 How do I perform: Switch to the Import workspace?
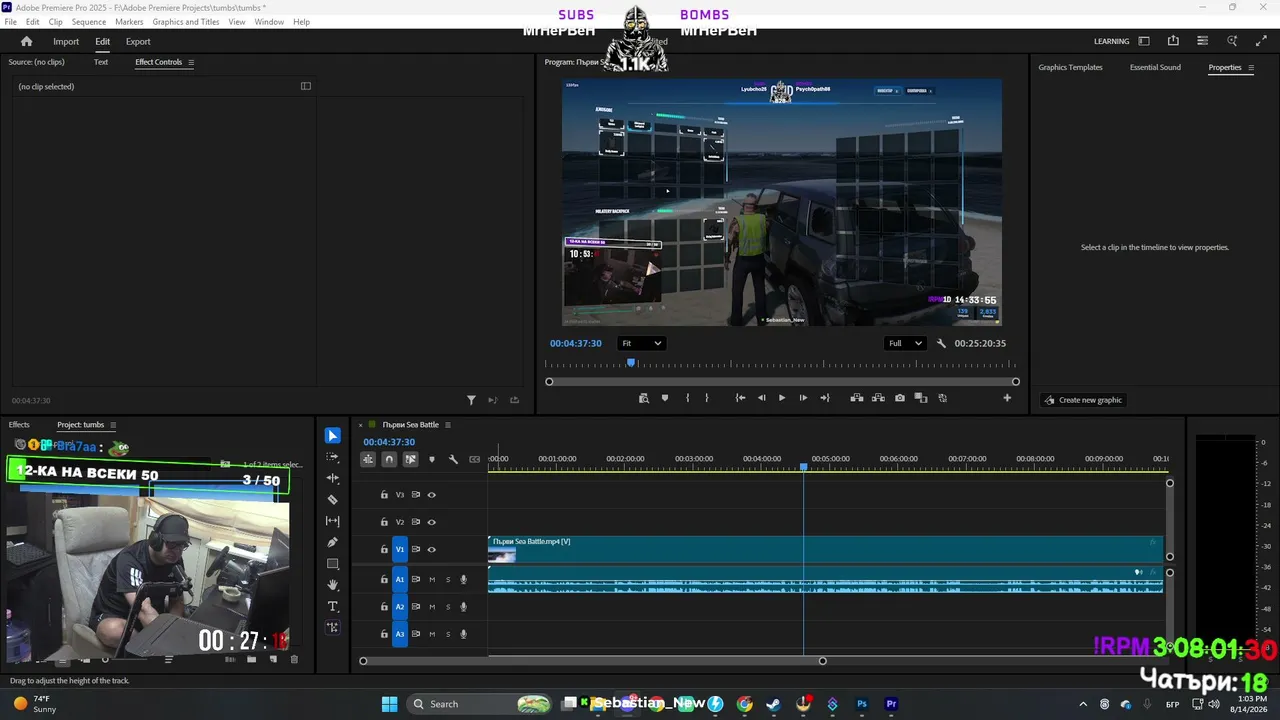point(66,41)
